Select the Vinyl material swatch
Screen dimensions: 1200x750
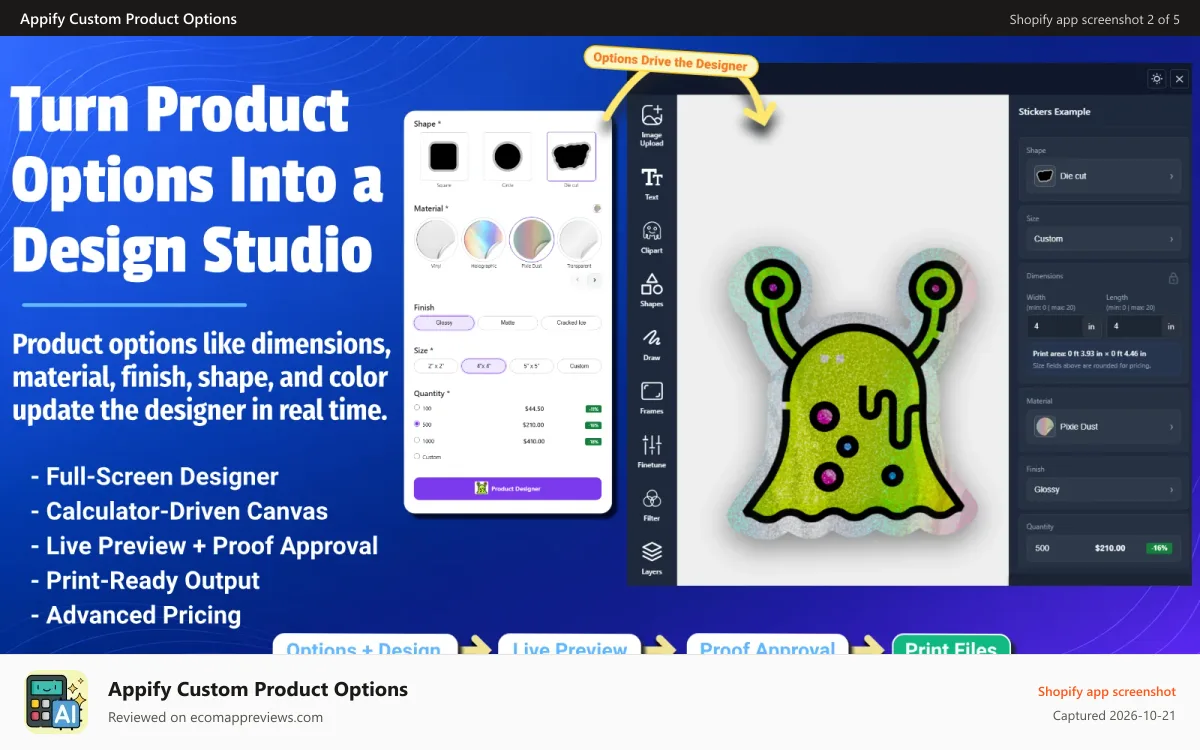pyautogui.click(x=435, y=240)
